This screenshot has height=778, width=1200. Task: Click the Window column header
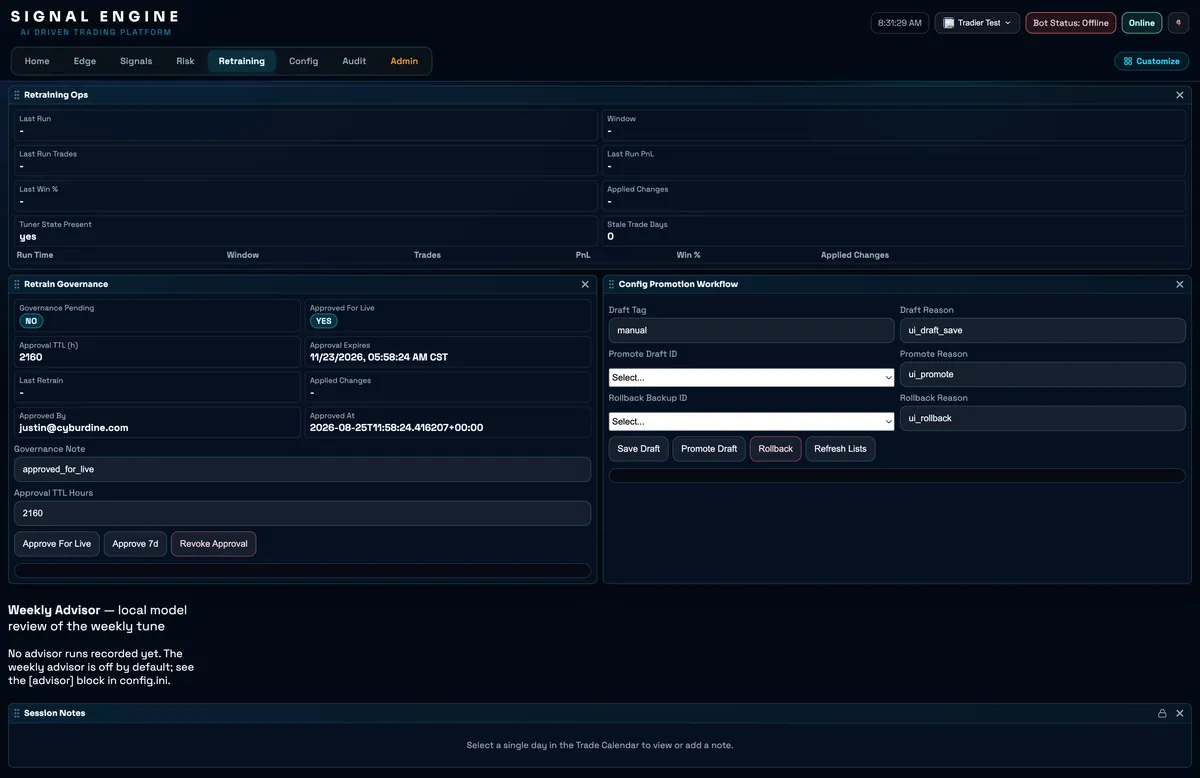pyautogui.click(x=243, y=255)
